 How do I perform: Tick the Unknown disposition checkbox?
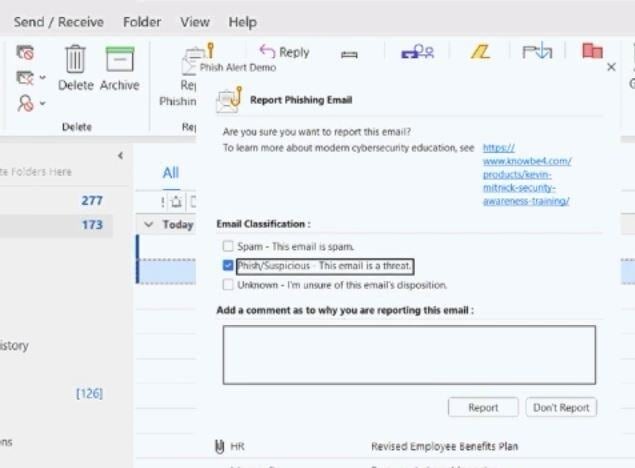tap(228, 285)
